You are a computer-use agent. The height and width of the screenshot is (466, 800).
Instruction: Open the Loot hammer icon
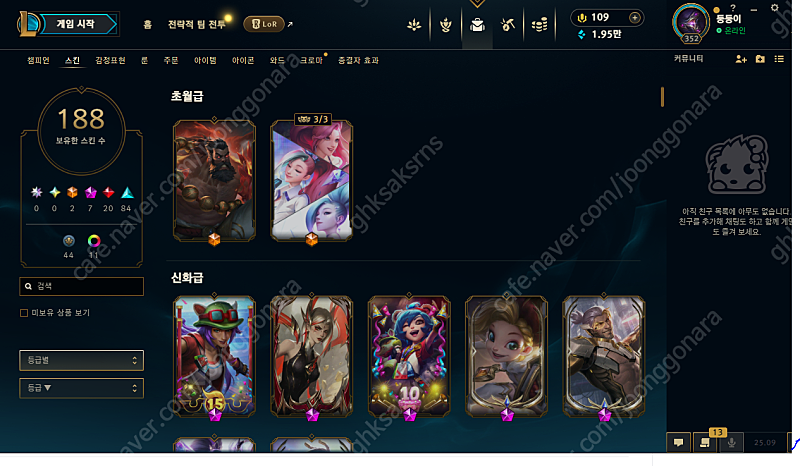click(x=508, y=24)
